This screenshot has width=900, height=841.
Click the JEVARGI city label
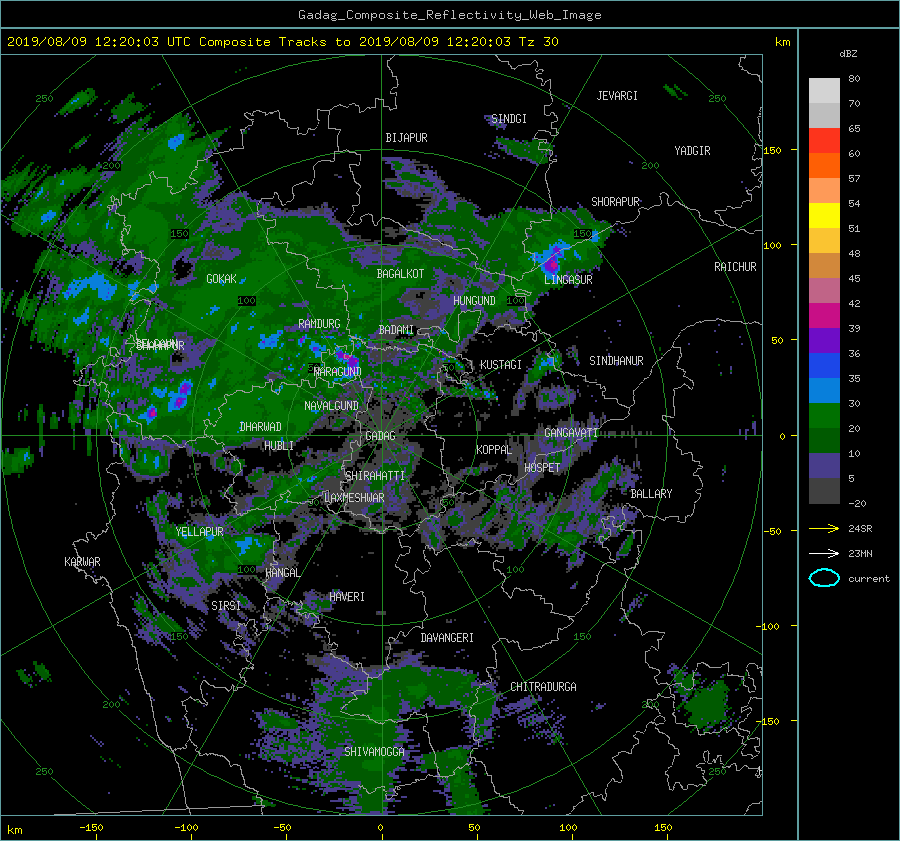click(617, 96)
